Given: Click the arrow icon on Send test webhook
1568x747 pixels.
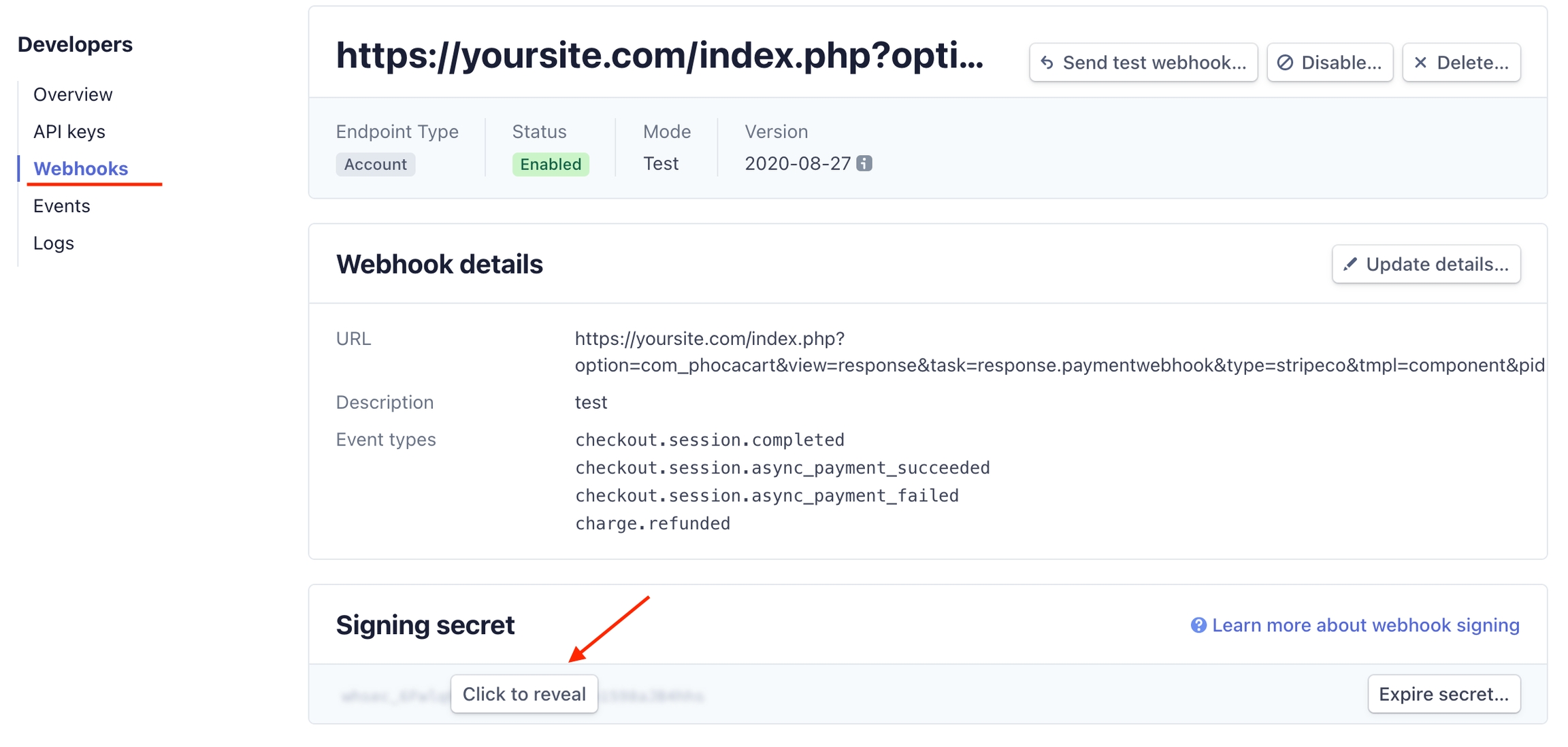Looking at the screenshot, I should pyautogui.click(x=1047, y=63).
